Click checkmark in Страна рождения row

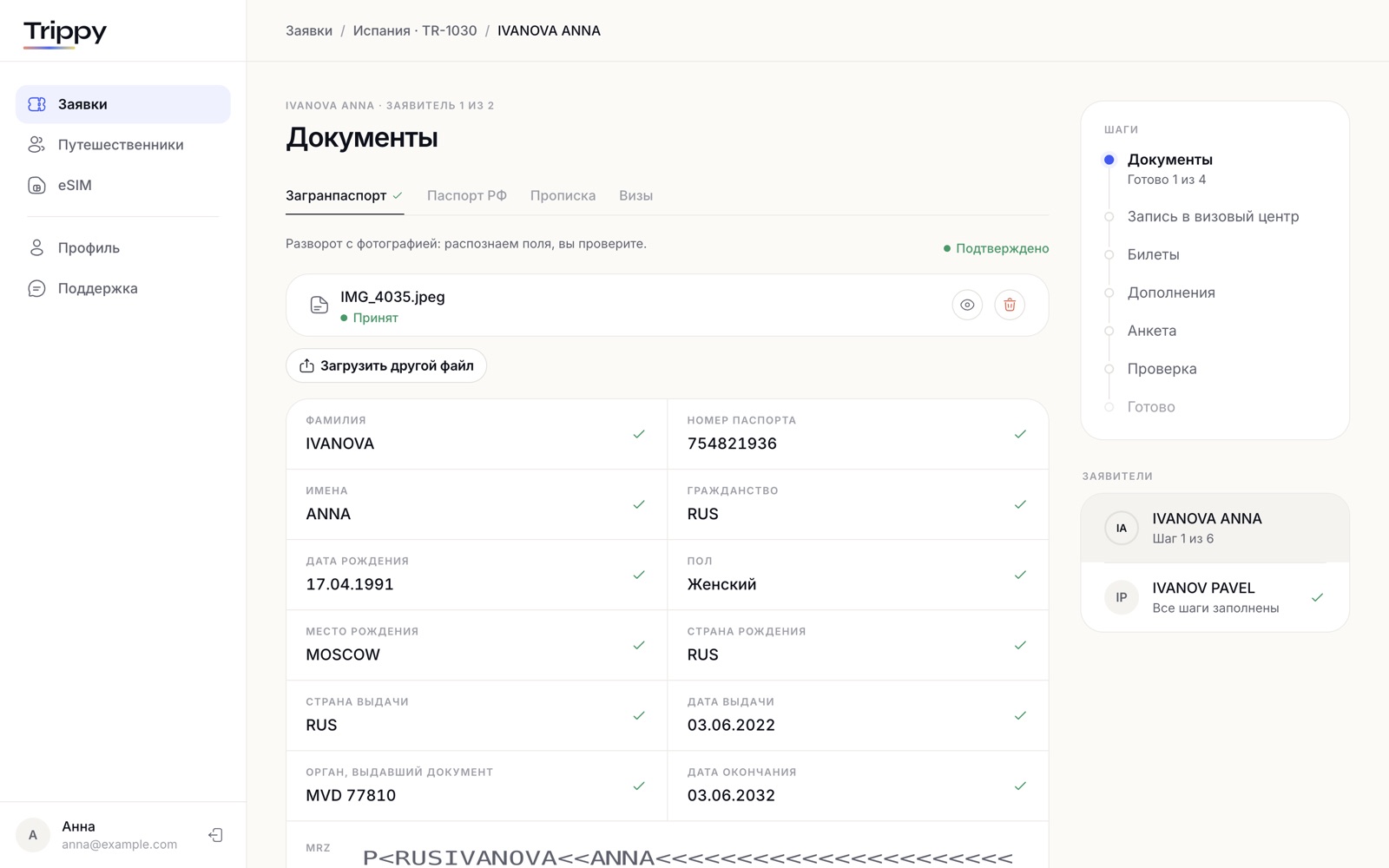point(1020,645)
